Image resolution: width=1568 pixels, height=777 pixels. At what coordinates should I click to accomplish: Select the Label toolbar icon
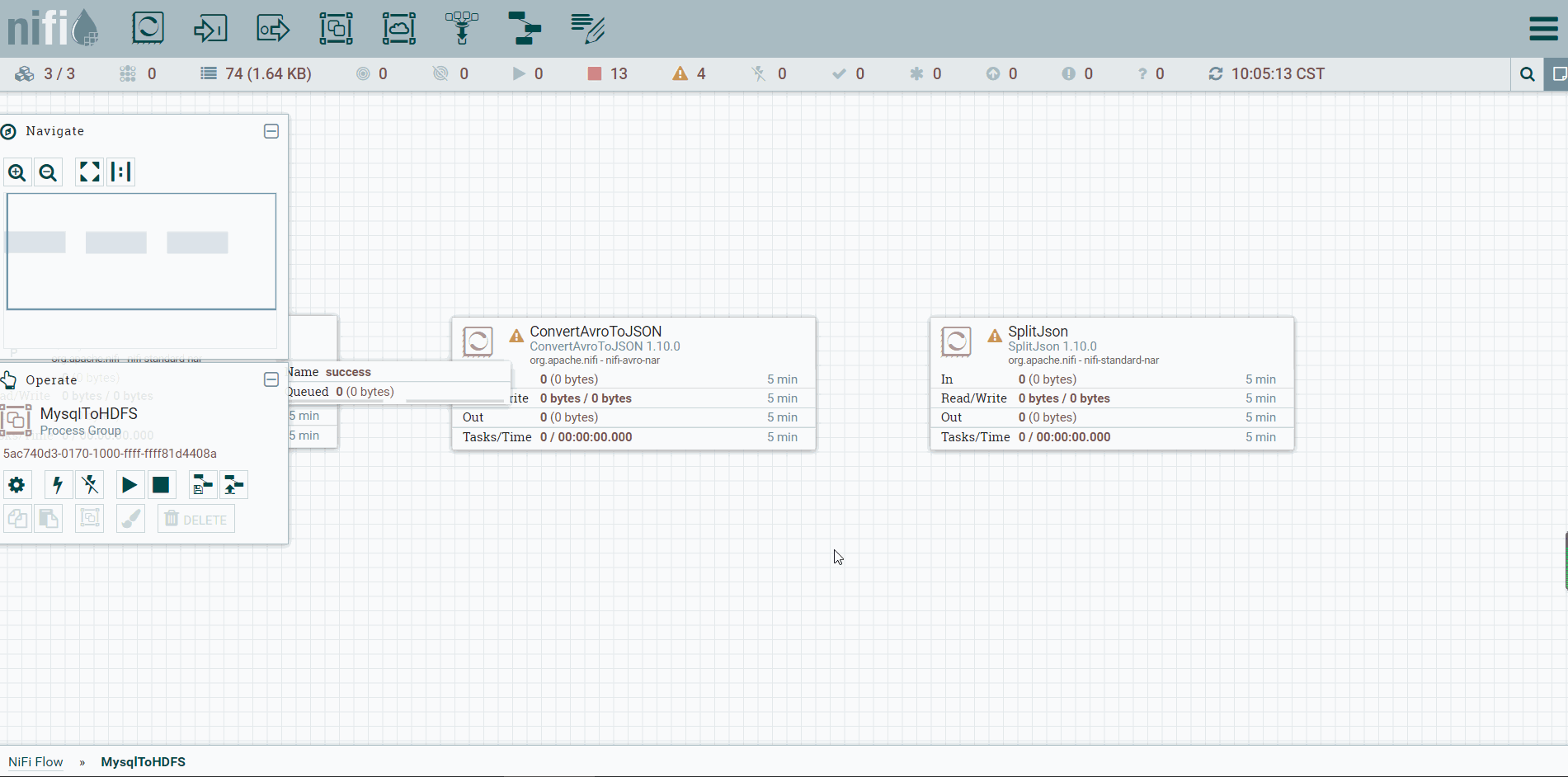(x=587, y=28)
